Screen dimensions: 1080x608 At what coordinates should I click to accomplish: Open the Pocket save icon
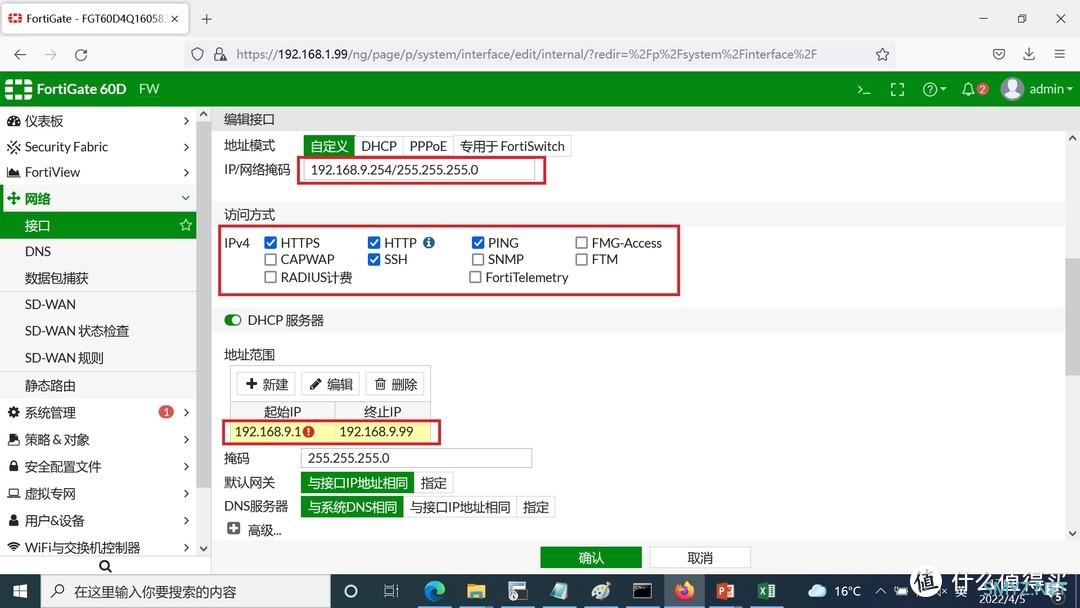pyautogui.click(x=999, y=54)
